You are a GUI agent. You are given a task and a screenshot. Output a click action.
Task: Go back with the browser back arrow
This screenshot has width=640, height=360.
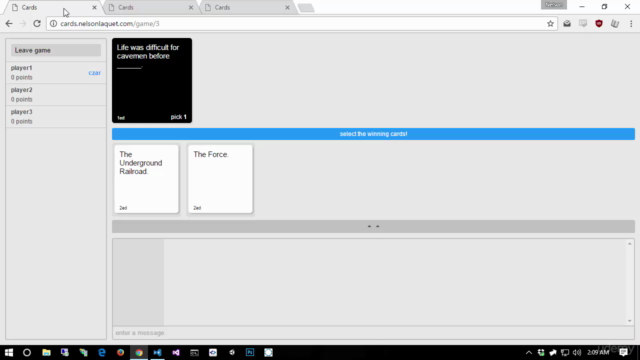pyautogui.click(x=9, y=24)
